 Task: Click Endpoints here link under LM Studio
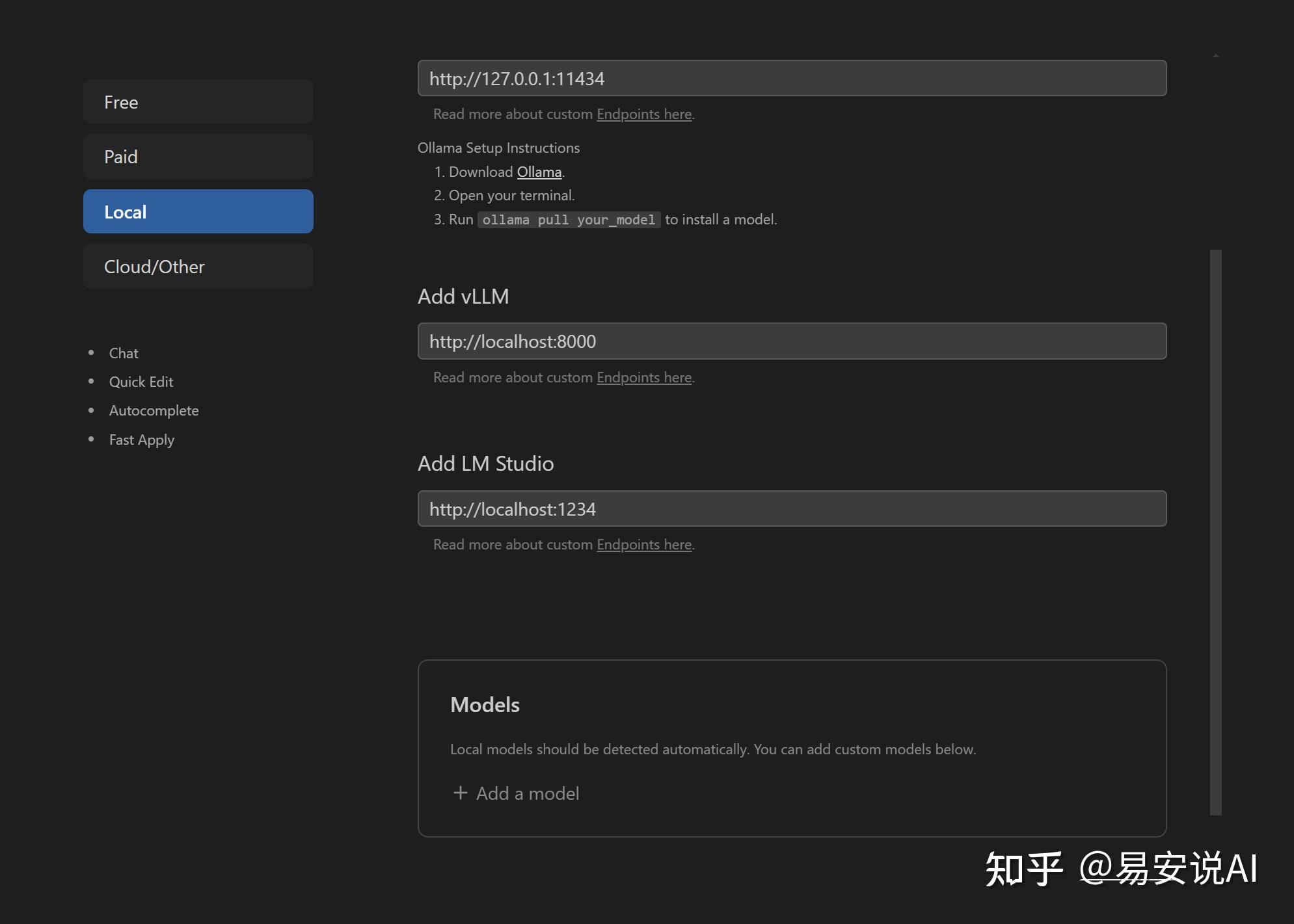point(643,544)
